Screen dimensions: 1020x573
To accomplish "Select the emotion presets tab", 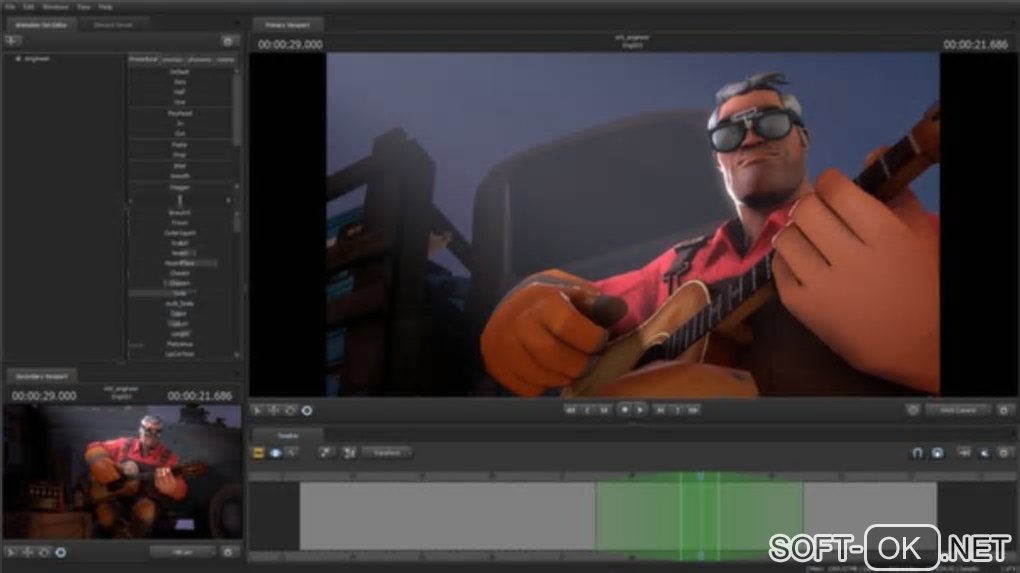I will (x=173, y=59).
